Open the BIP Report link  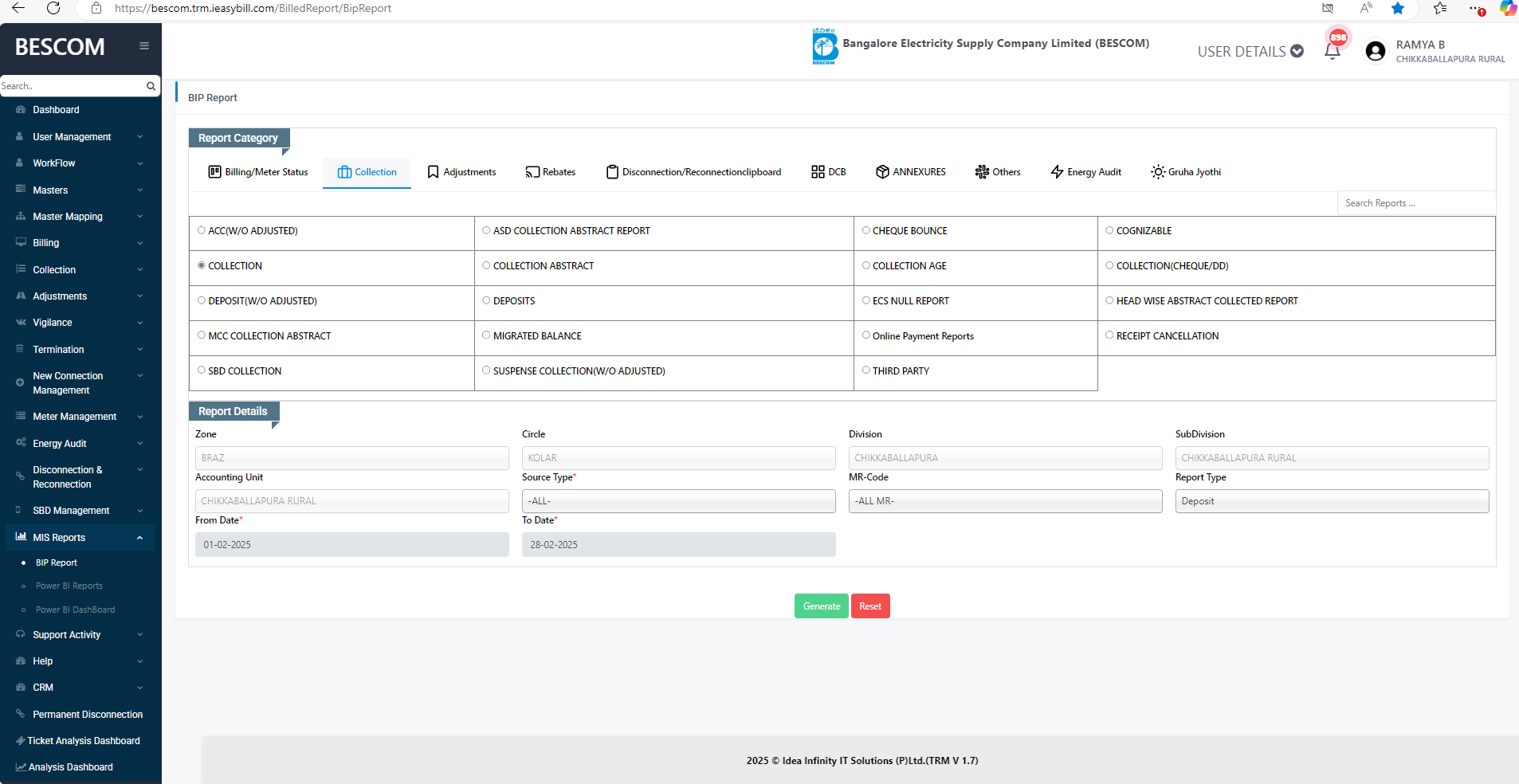(57, 563)
